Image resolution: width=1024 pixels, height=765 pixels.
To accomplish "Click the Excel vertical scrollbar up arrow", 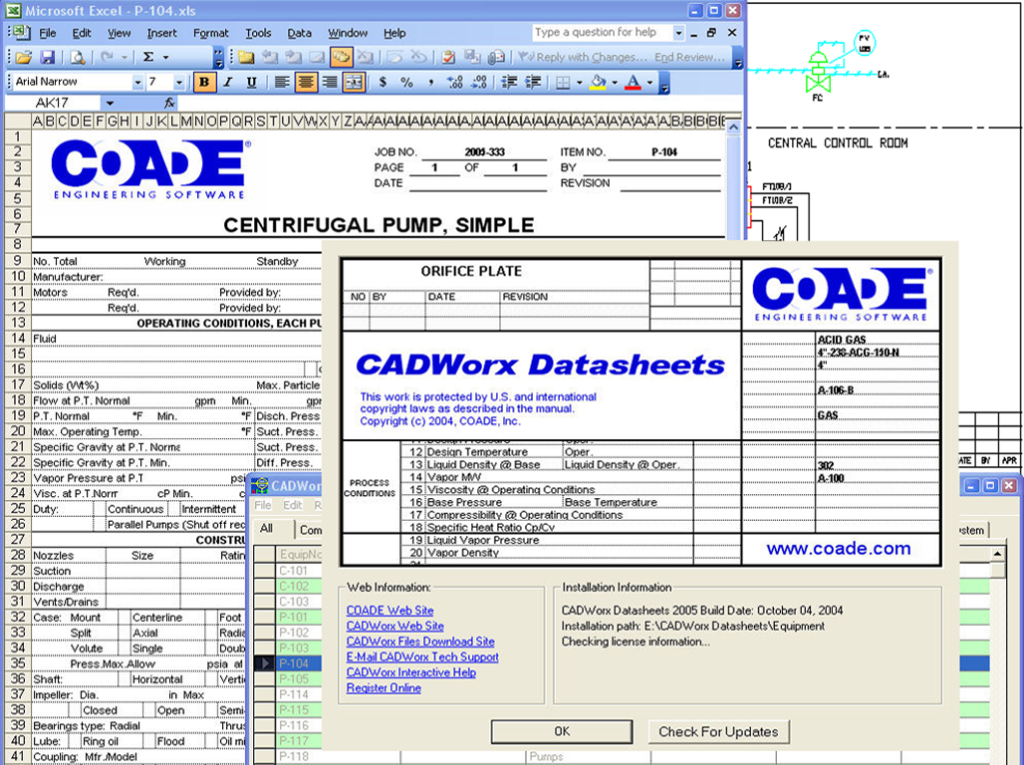I will click(733, 127).
